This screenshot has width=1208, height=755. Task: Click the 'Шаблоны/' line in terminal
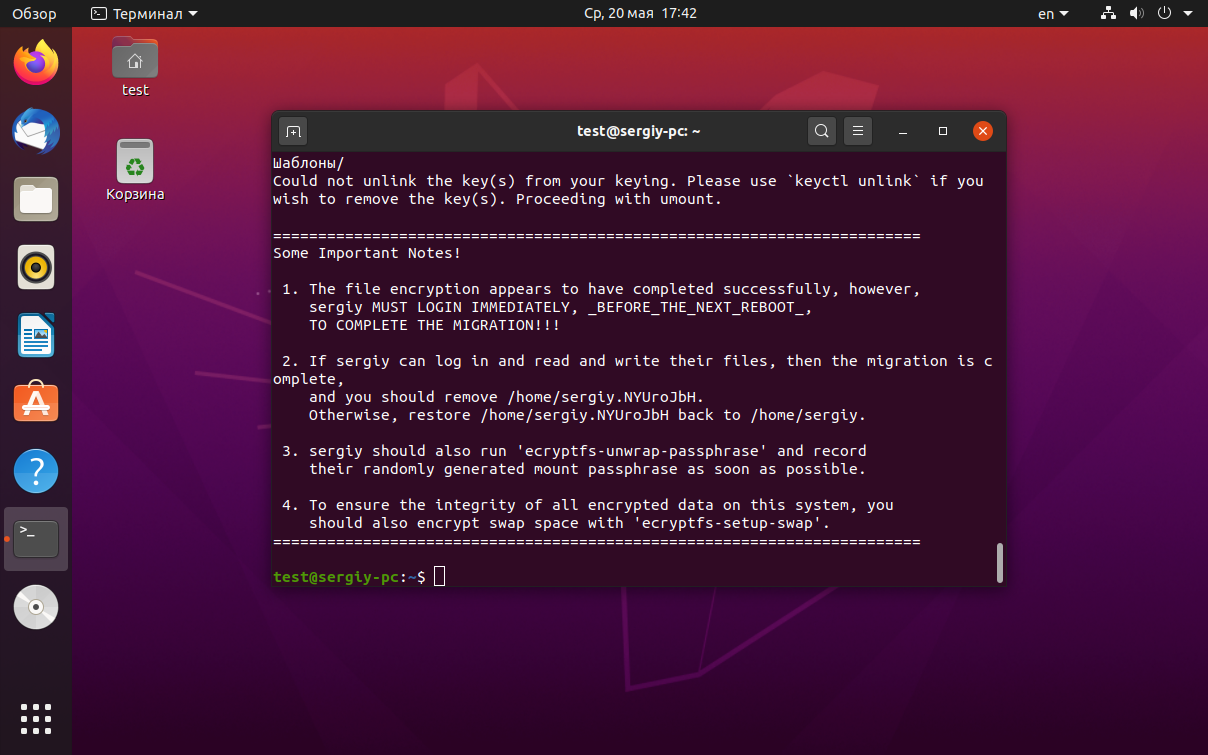tap(308, 163)
